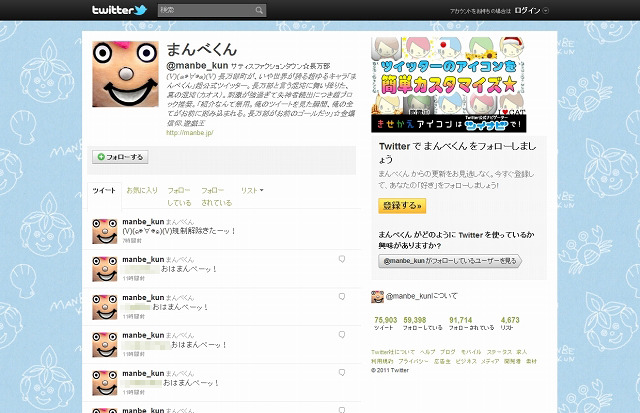Open the http://manbe.jp/ profile link

190,133
